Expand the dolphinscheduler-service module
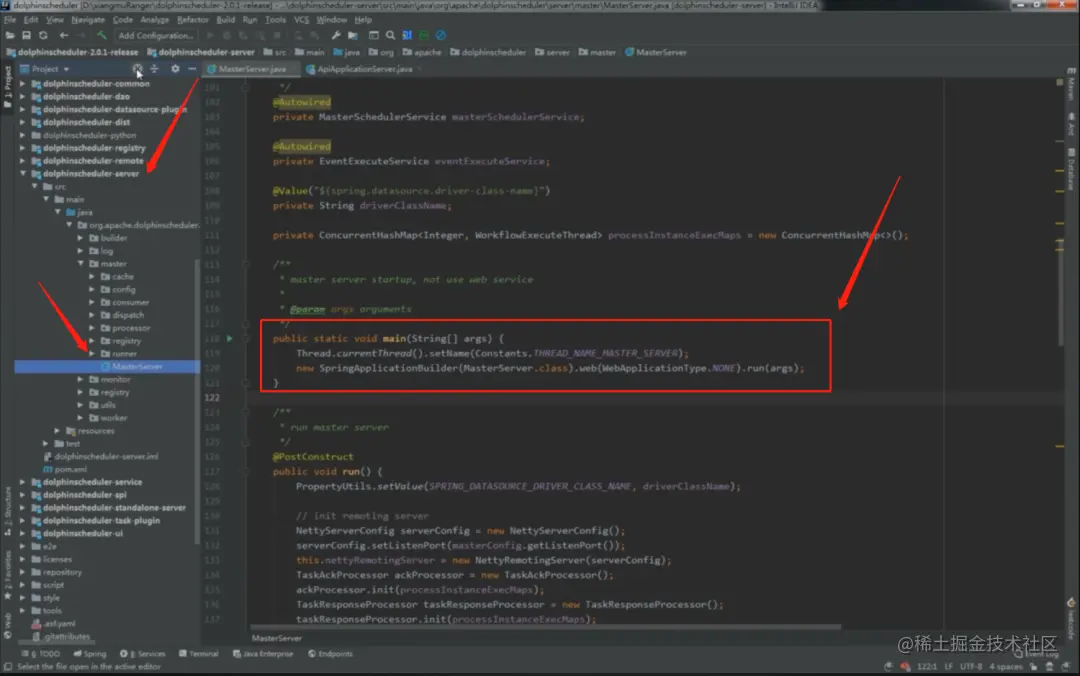Screen dimensions: 1080x676 pyautogui.click(x=23, y=482)
